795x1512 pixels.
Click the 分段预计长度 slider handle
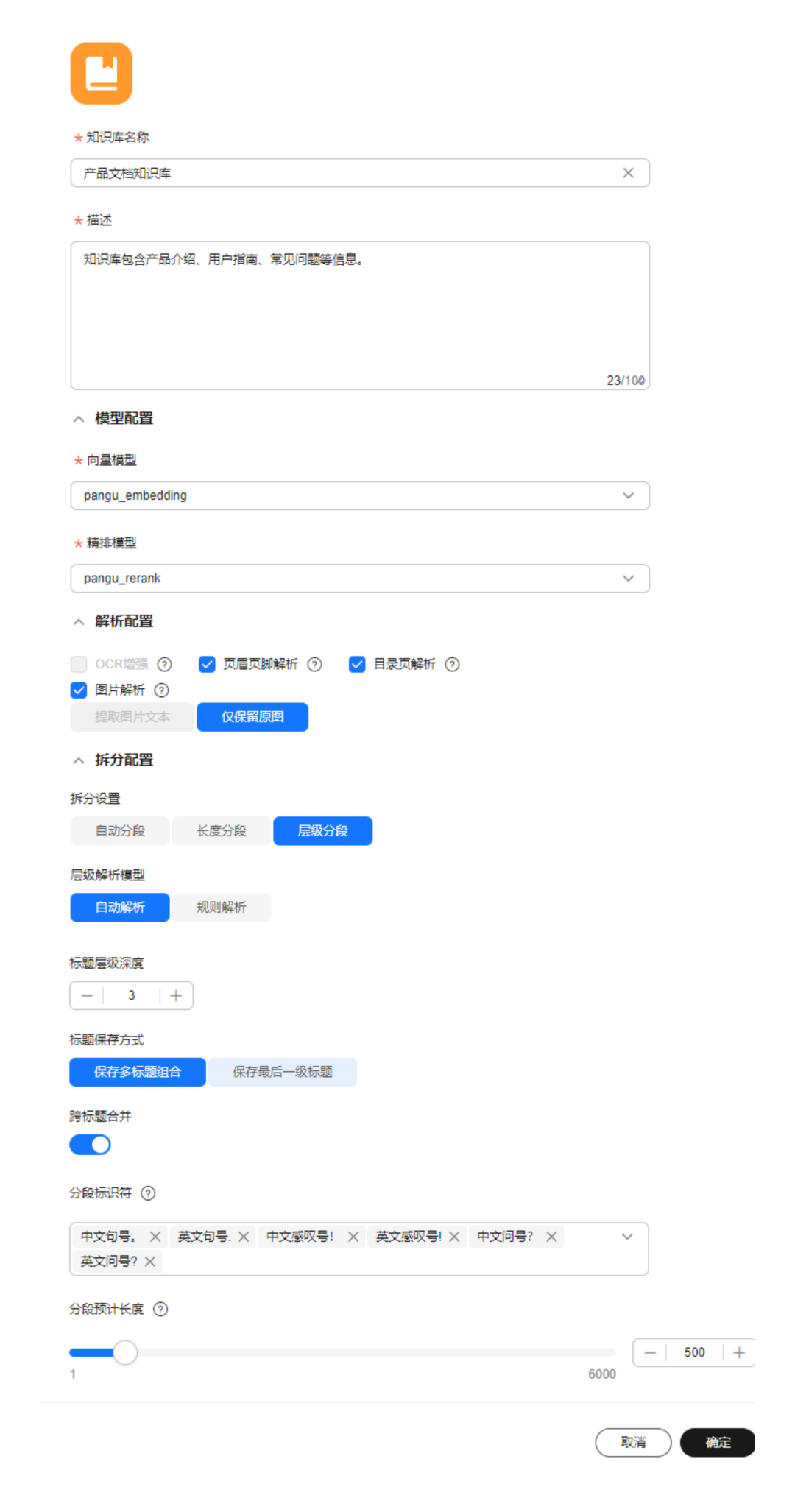(x=125, y=1352)
